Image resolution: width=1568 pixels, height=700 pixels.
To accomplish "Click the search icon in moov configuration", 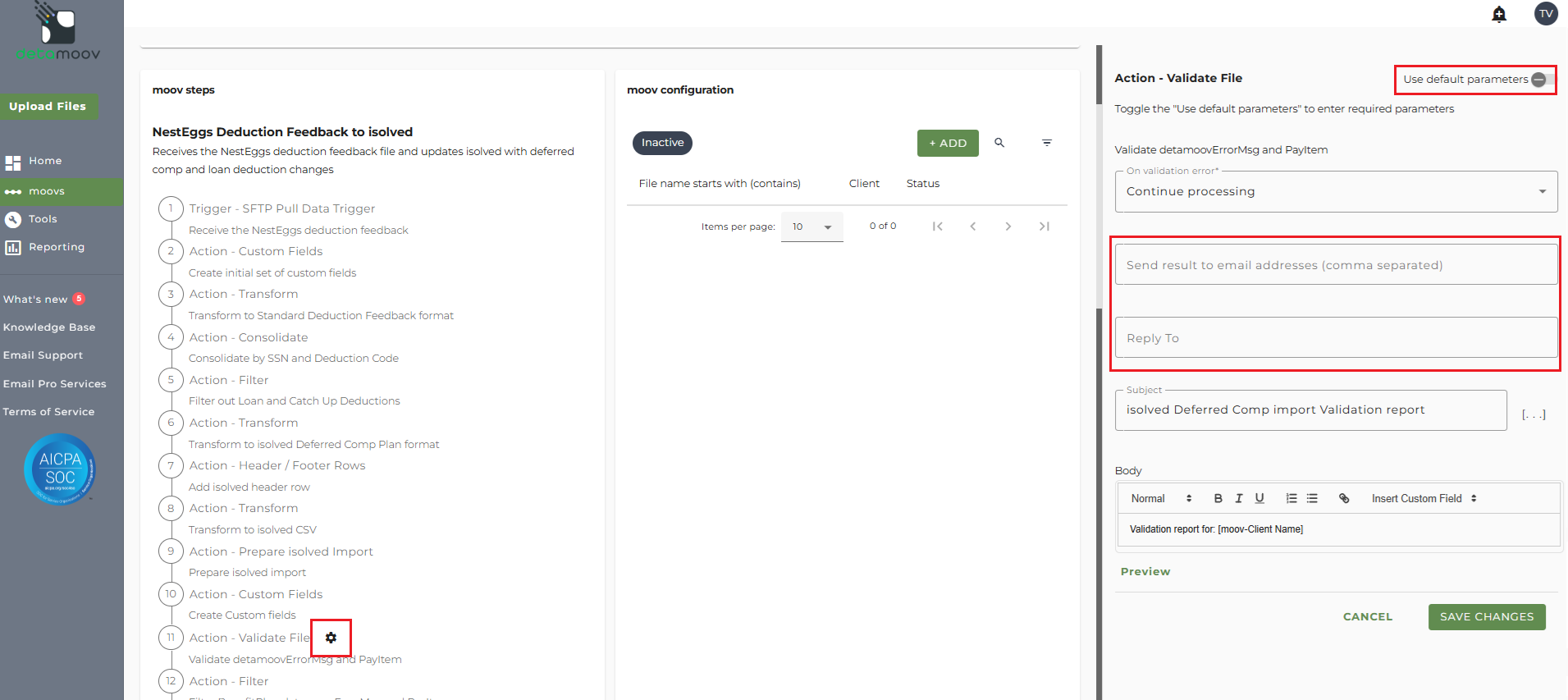I will pyautogui.click(x=999, y=143).
